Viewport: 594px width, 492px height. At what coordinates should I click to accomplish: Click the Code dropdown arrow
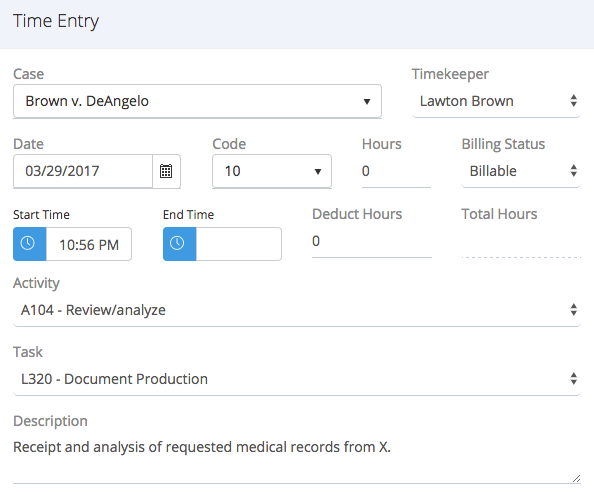coord(317,172)
